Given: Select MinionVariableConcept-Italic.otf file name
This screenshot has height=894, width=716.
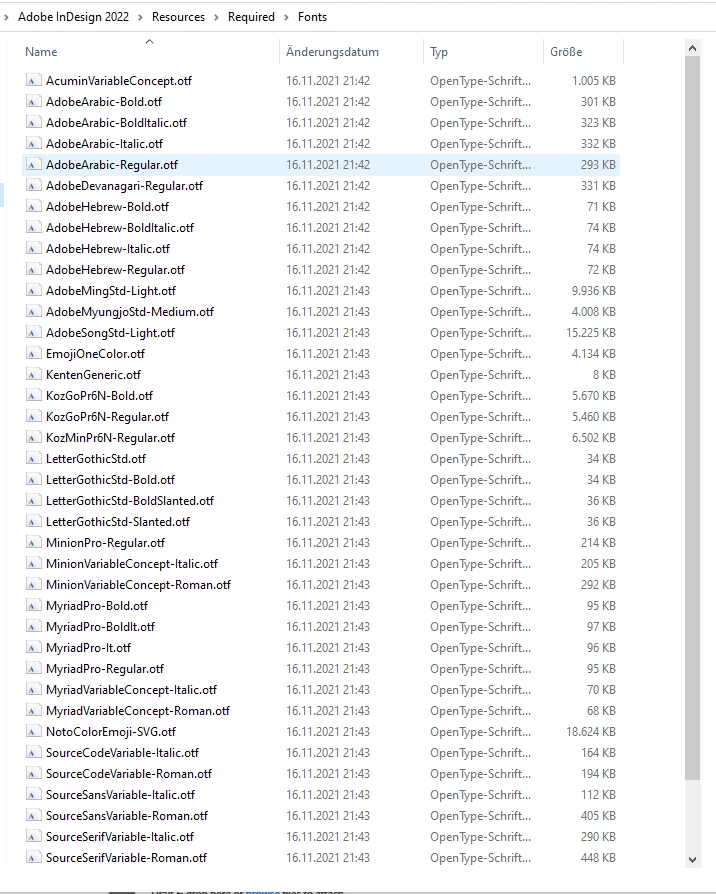Looking at the screenshot, I should coord(132,564).
